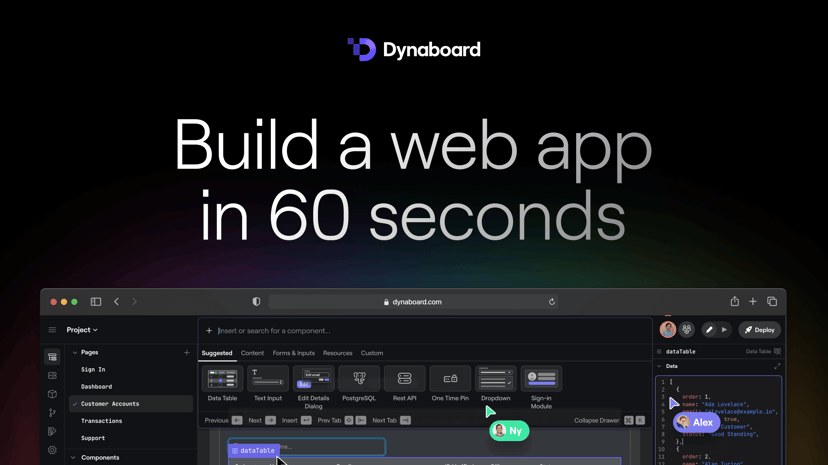This screenshot has width=828, height=465.
Task: Click the Next right-arrow key hint
Action: tap(270, 421)
